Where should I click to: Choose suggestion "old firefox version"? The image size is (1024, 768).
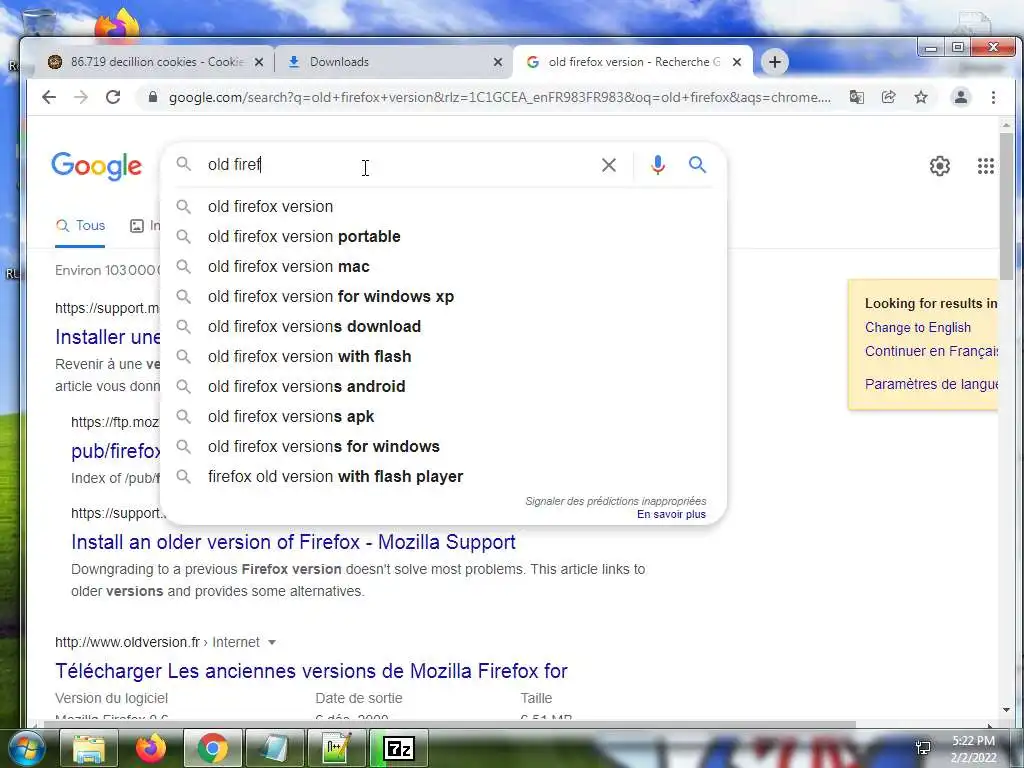[443, 206]
